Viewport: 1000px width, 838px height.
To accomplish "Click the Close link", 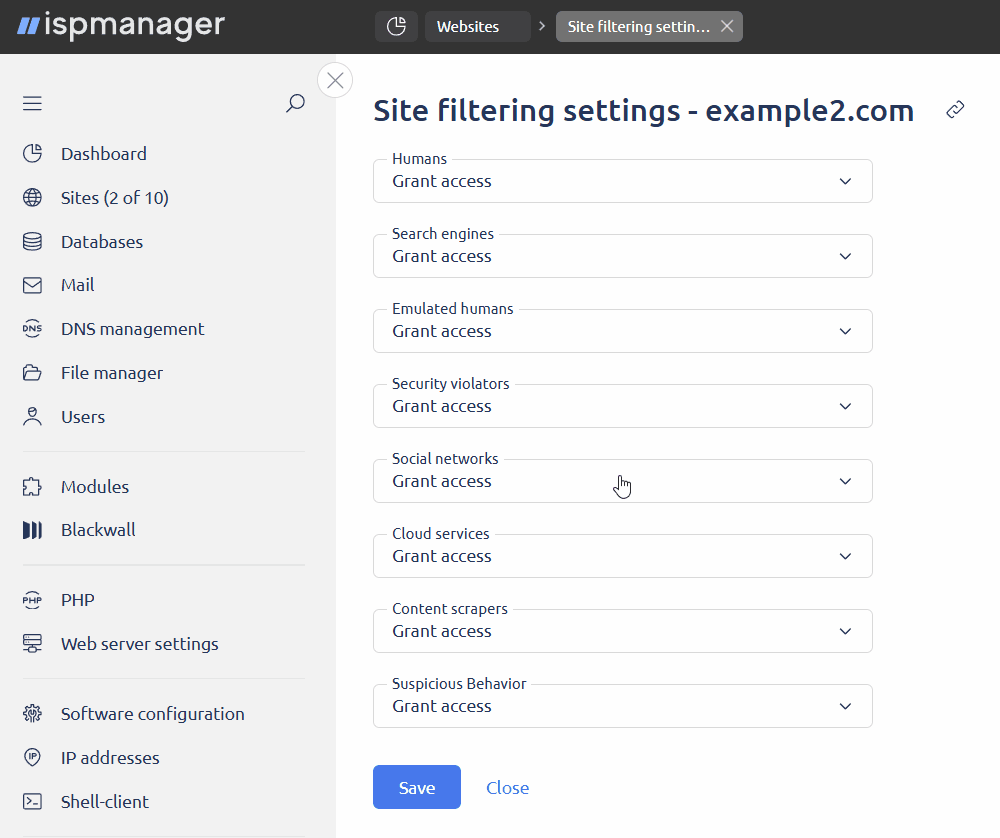I will coord(507,788).
